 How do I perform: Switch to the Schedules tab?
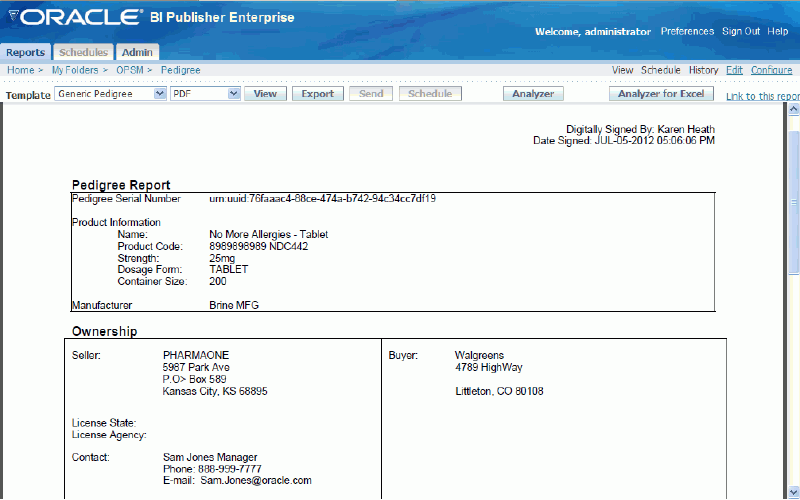83,52
